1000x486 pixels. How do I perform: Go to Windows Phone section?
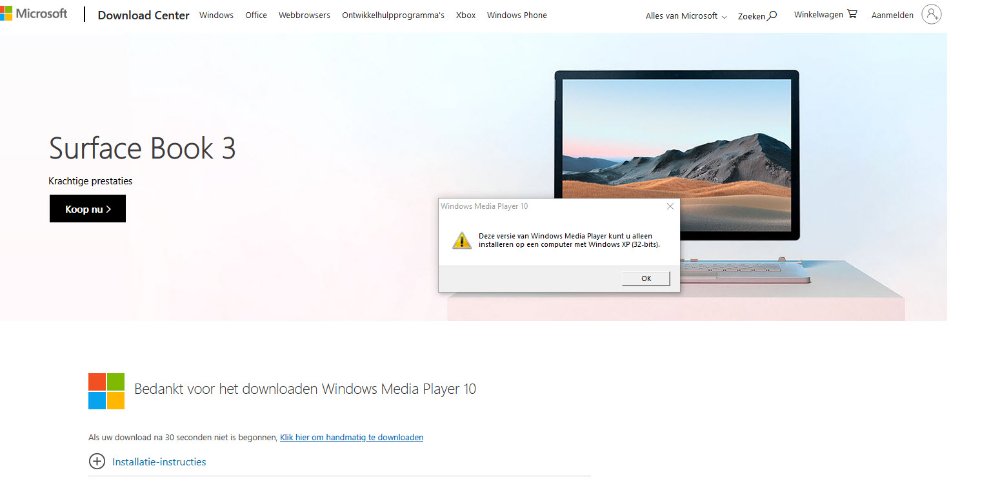coord(517,16)
